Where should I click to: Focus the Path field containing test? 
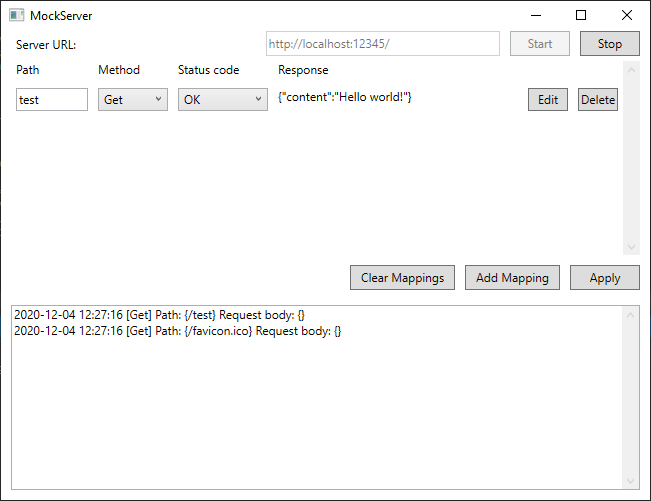[52, 100]
